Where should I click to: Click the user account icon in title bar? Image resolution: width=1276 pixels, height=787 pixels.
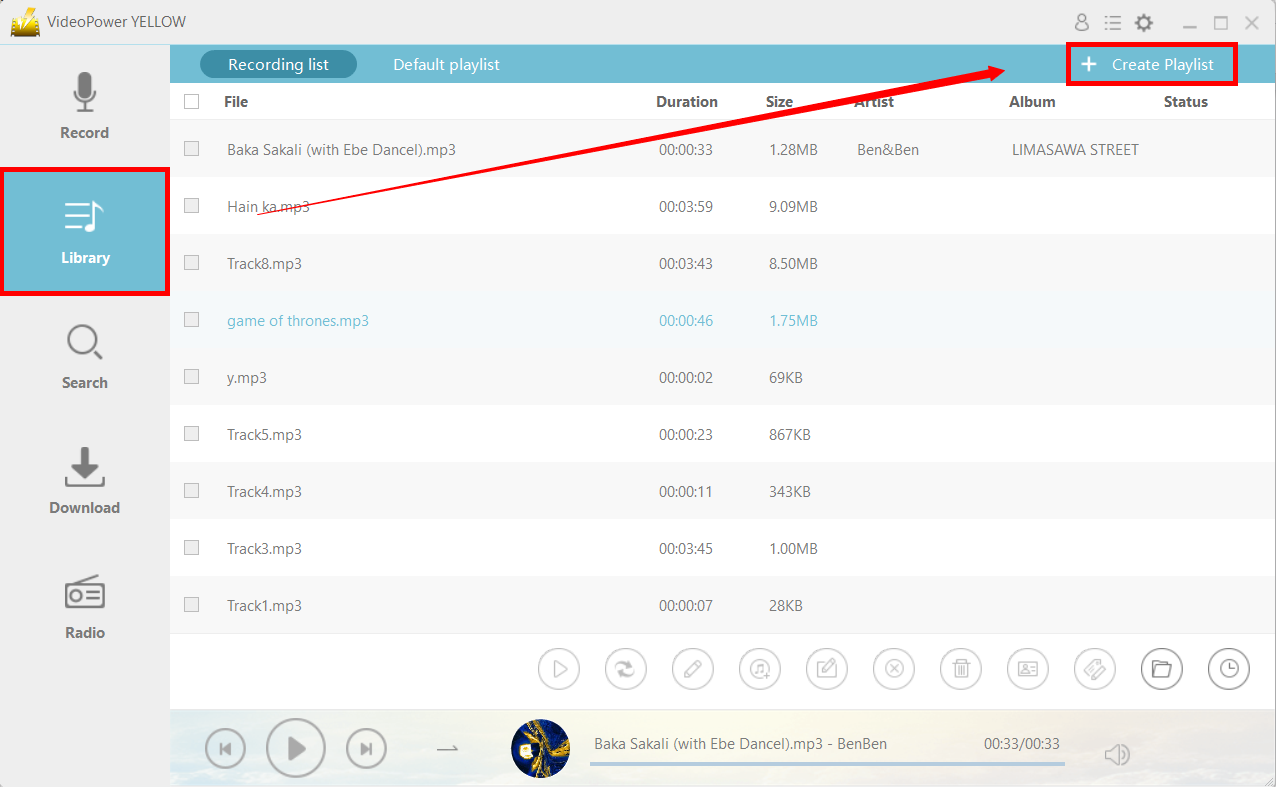coord(1081,23)
